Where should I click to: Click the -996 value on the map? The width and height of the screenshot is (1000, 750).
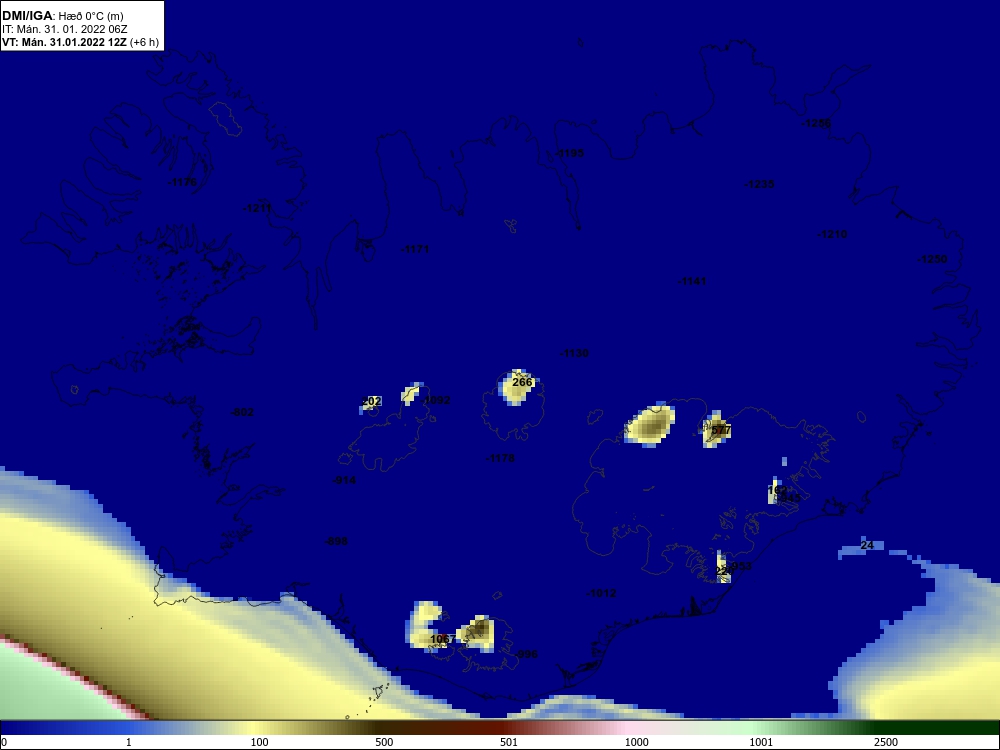[527, 654]
